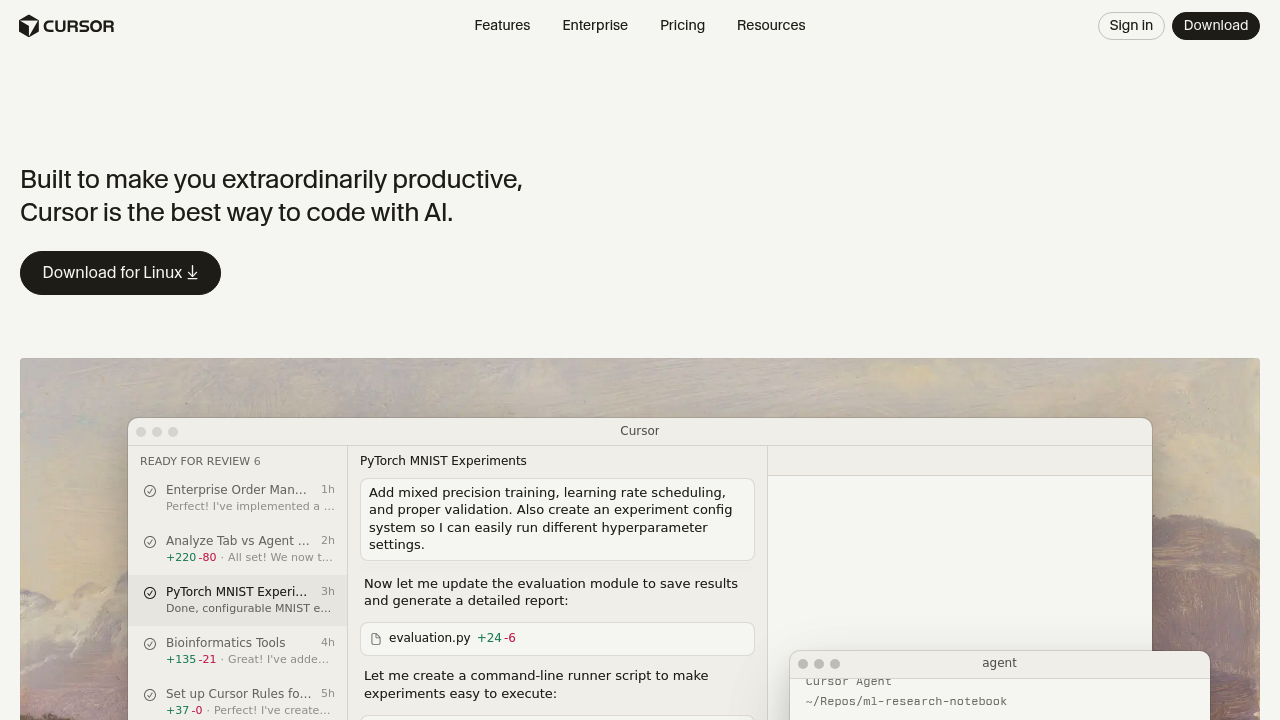Click the Download for Linux button

(x=120, y=273)
